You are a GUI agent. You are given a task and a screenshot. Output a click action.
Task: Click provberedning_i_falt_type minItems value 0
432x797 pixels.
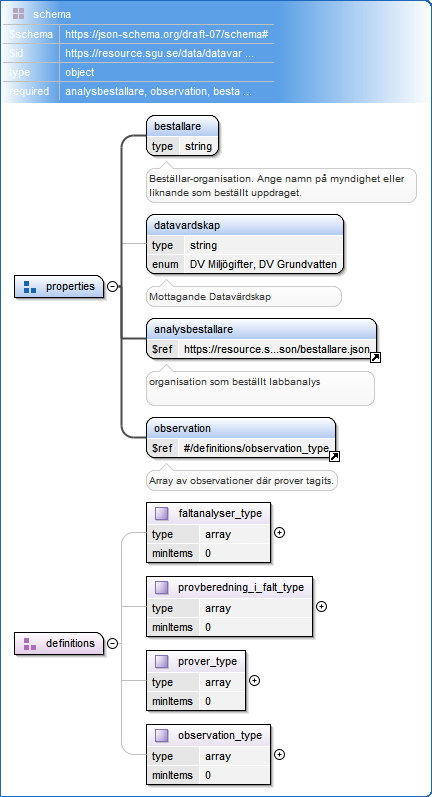click(208, 627)
